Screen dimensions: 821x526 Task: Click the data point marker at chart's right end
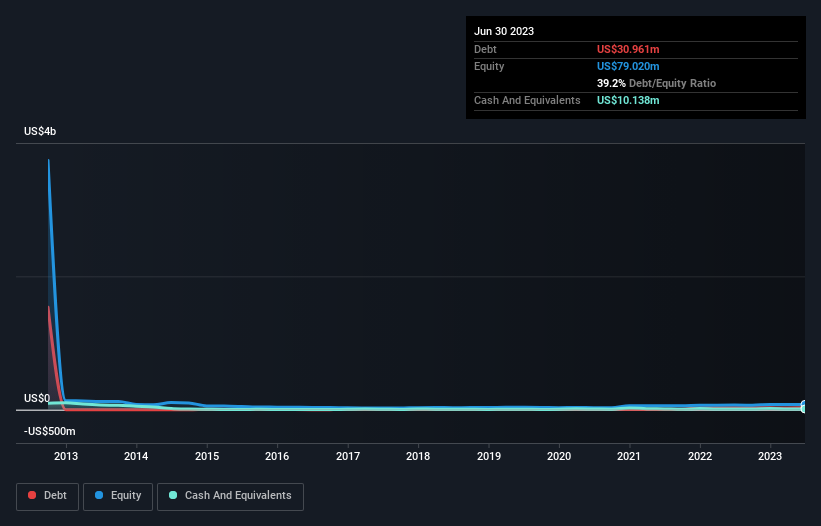(804, 406)
